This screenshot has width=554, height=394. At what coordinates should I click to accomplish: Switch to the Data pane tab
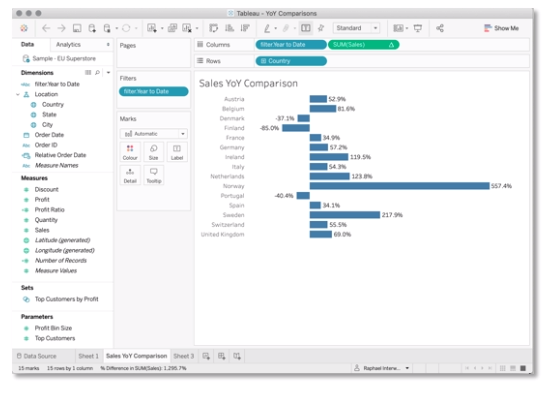pyautogui.click(x=28, y=45)
